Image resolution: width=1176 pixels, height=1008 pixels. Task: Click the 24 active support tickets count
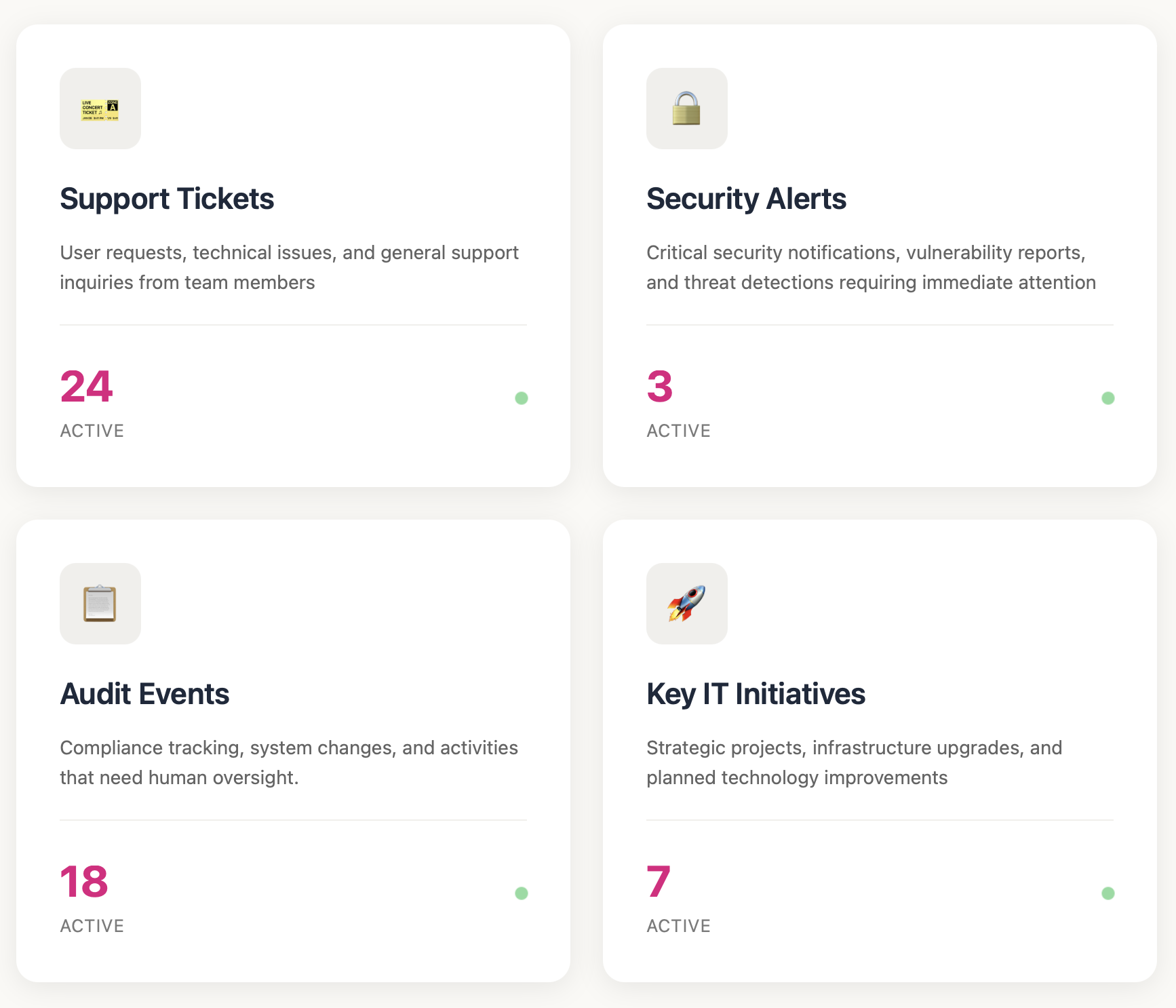click(x=86, y=387)
